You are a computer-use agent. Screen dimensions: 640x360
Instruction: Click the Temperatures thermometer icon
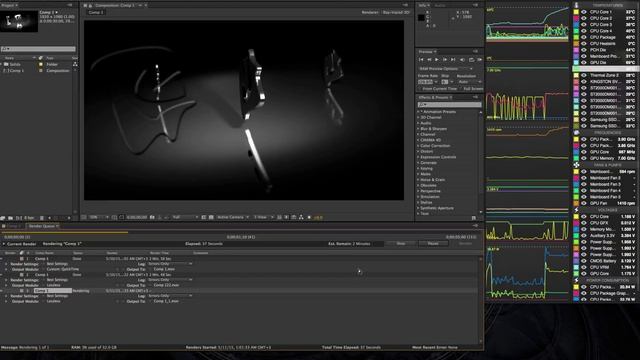pyautogui.click(x=576, y=5)
